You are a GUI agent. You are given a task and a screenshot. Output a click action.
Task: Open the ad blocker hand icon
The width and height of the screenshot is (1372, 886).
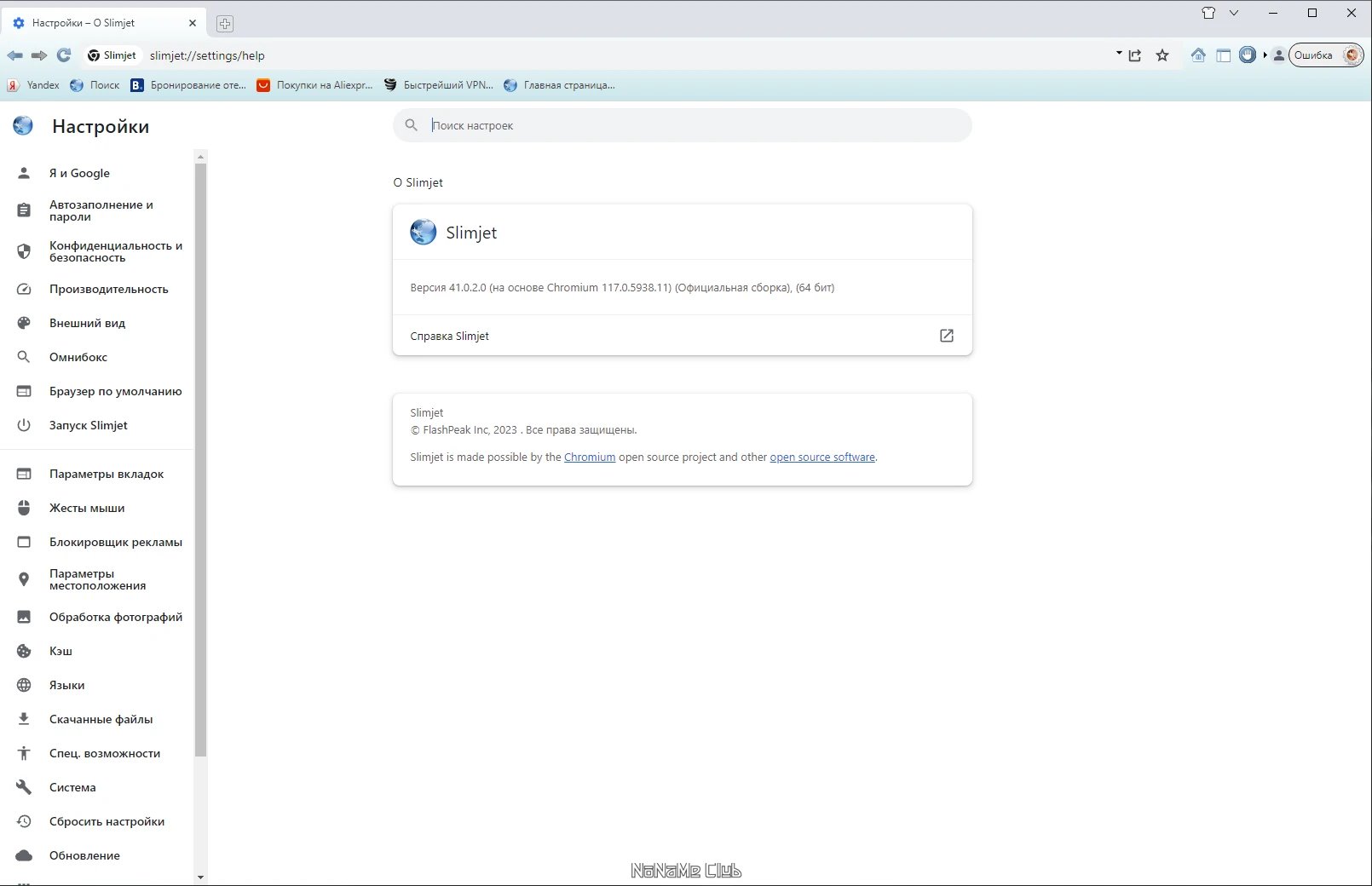[1248, 55]
